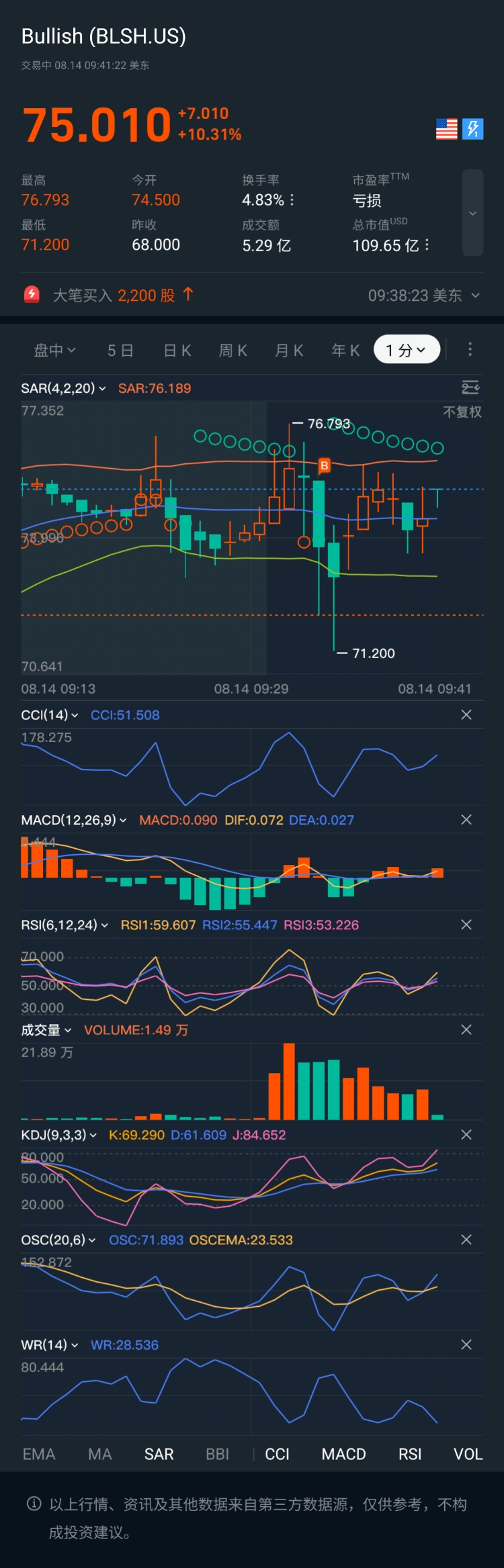The height and width of the screenshot is (1568, 504).
Task: Open KDJ(9,3,3) parameter dropdown
Action: click(x=59, y=1135)
